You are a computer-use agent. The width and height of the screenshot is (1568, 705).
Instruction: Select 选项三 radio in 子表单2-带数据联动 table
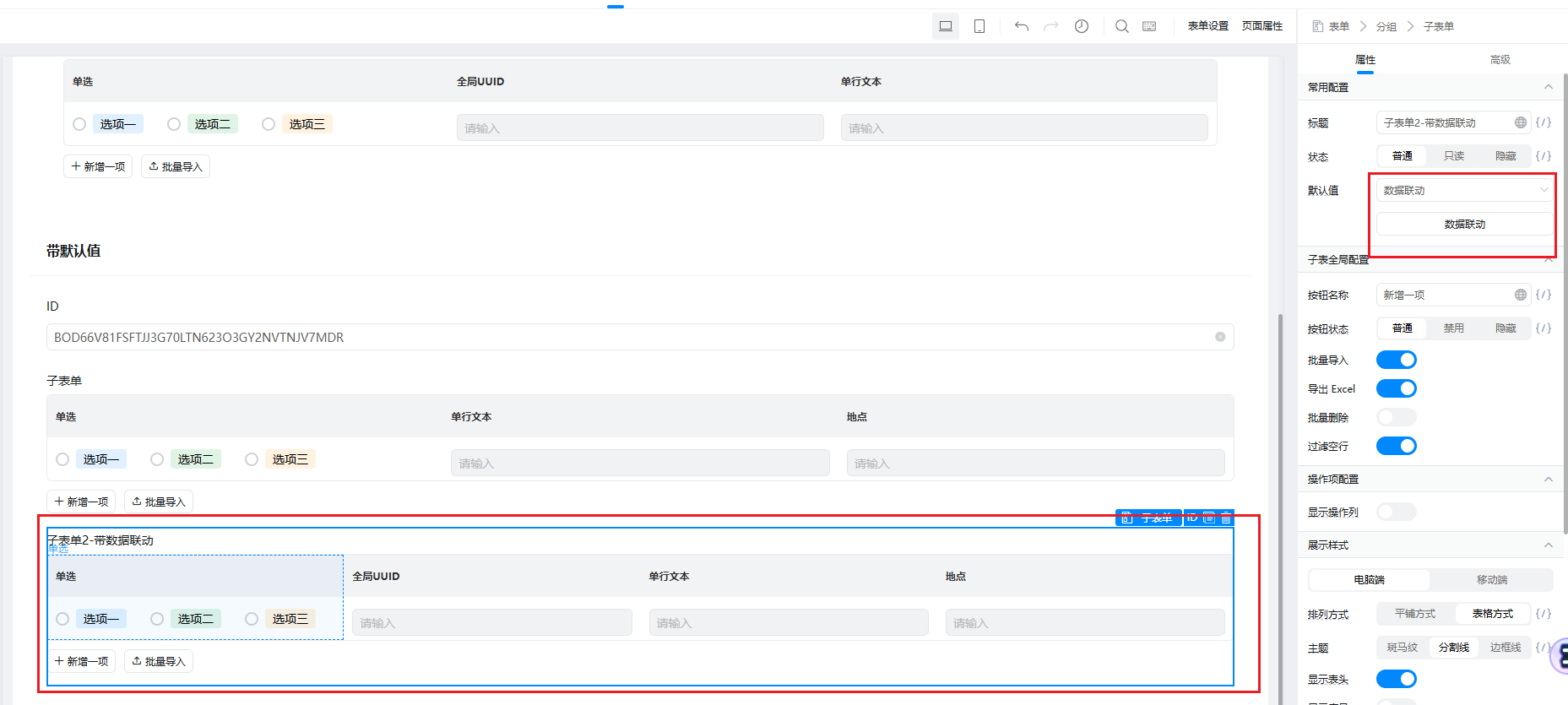252,619
